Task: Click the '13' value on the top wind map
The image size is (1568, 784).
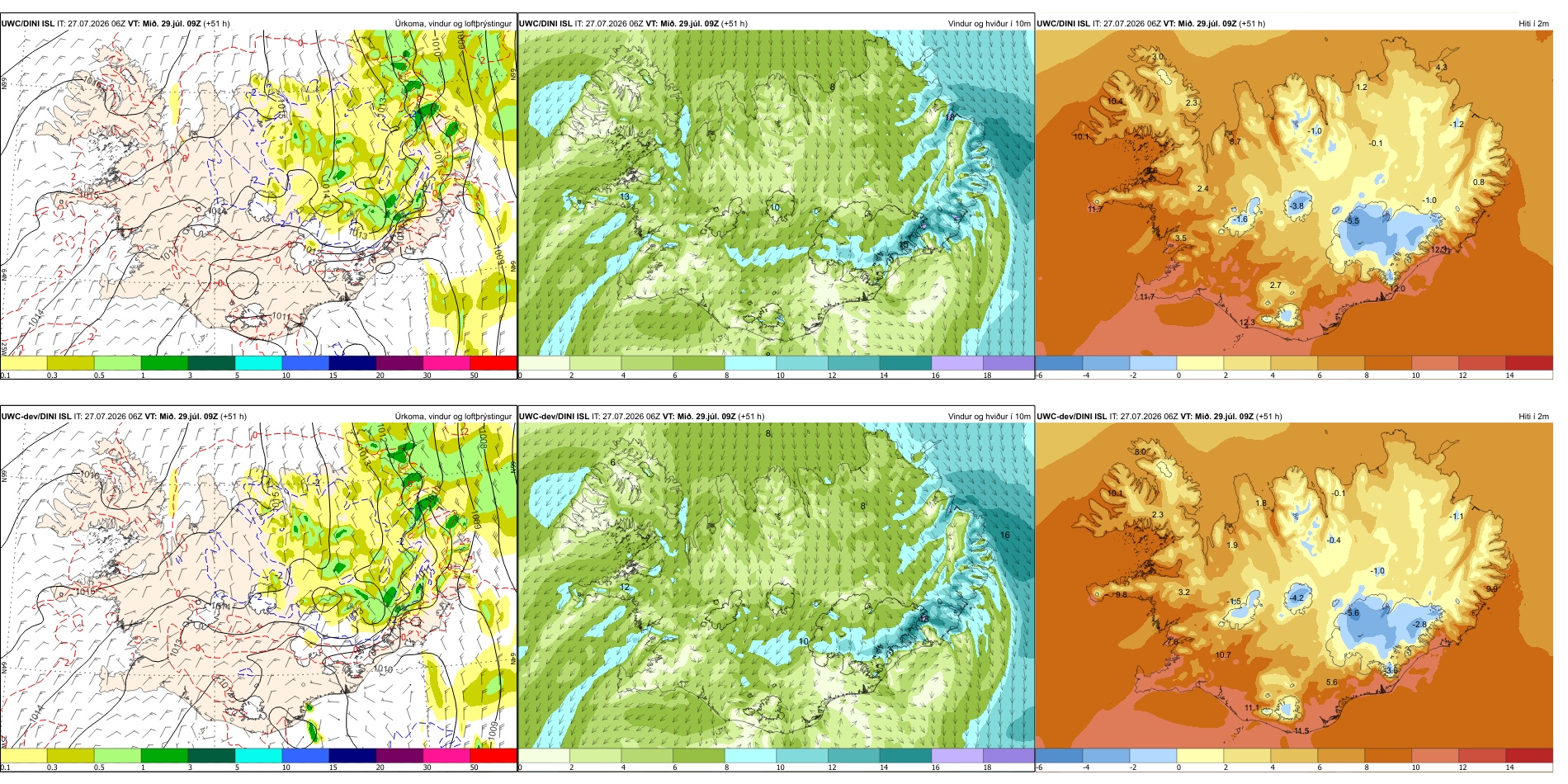Action: tap(625, 196)
